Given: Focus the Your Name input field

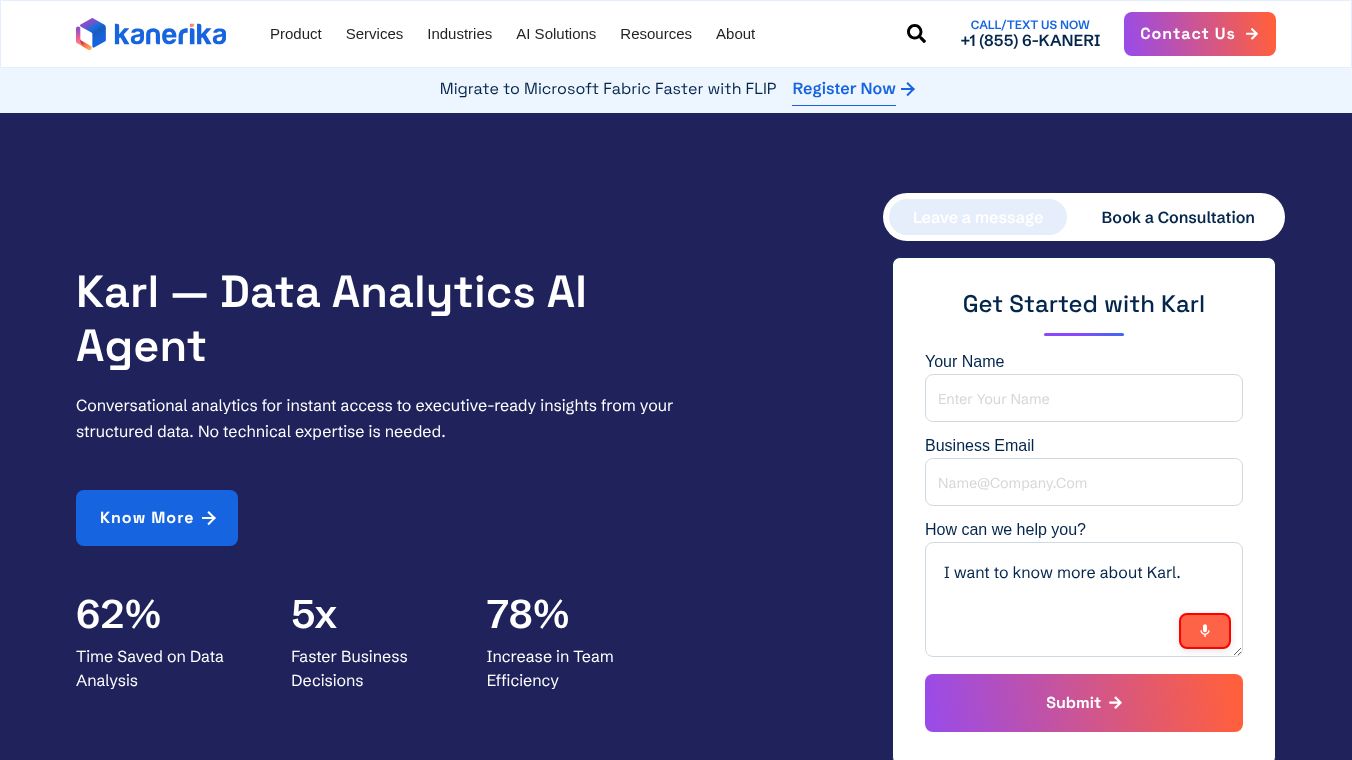Looking at the screenshot, I should coord(1083,398).
